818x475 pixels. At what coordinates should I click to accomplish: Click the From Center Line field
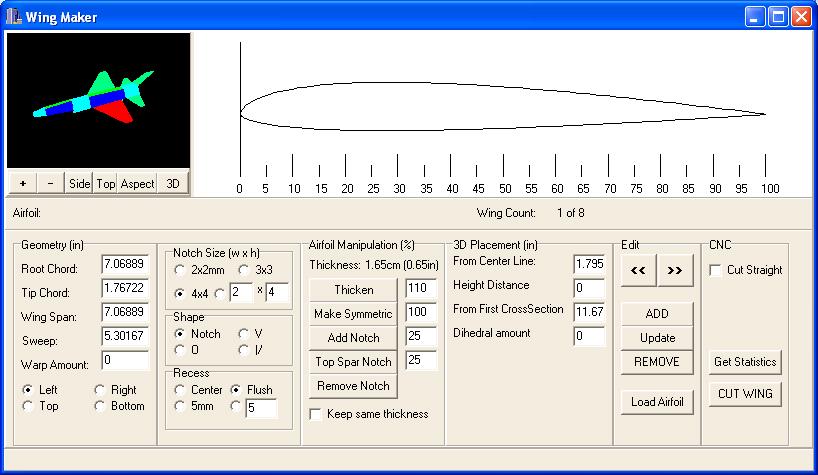tap(590, 264)
